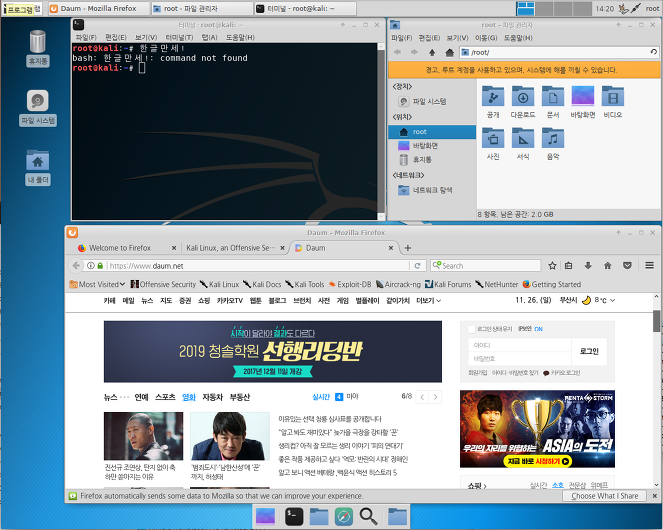The image size is (663, 530).
Task: Open the 바탕화면 folder icon in file pane
Action: coord(583,102)
